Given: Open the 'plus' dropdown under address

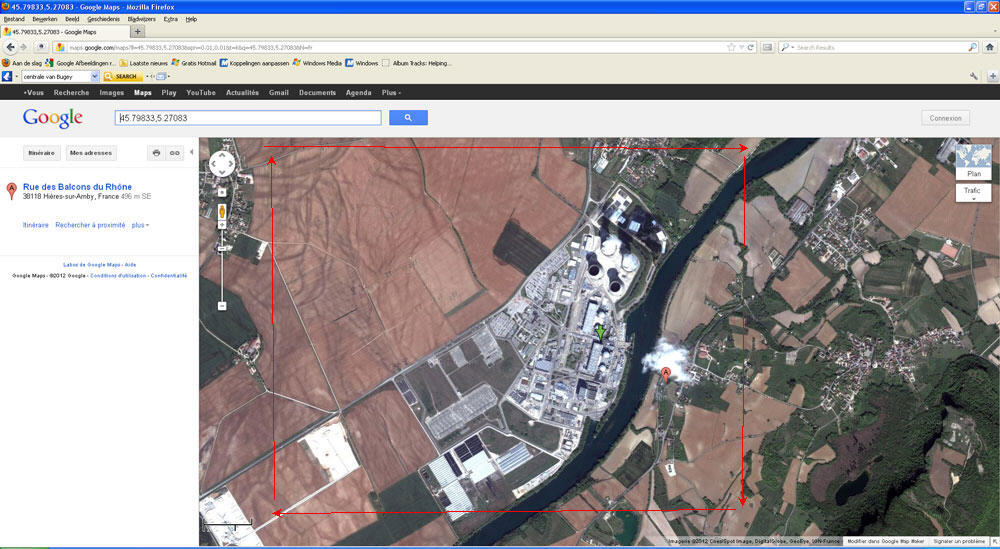Looking at the screenshot, I should [x=140, y=225].
